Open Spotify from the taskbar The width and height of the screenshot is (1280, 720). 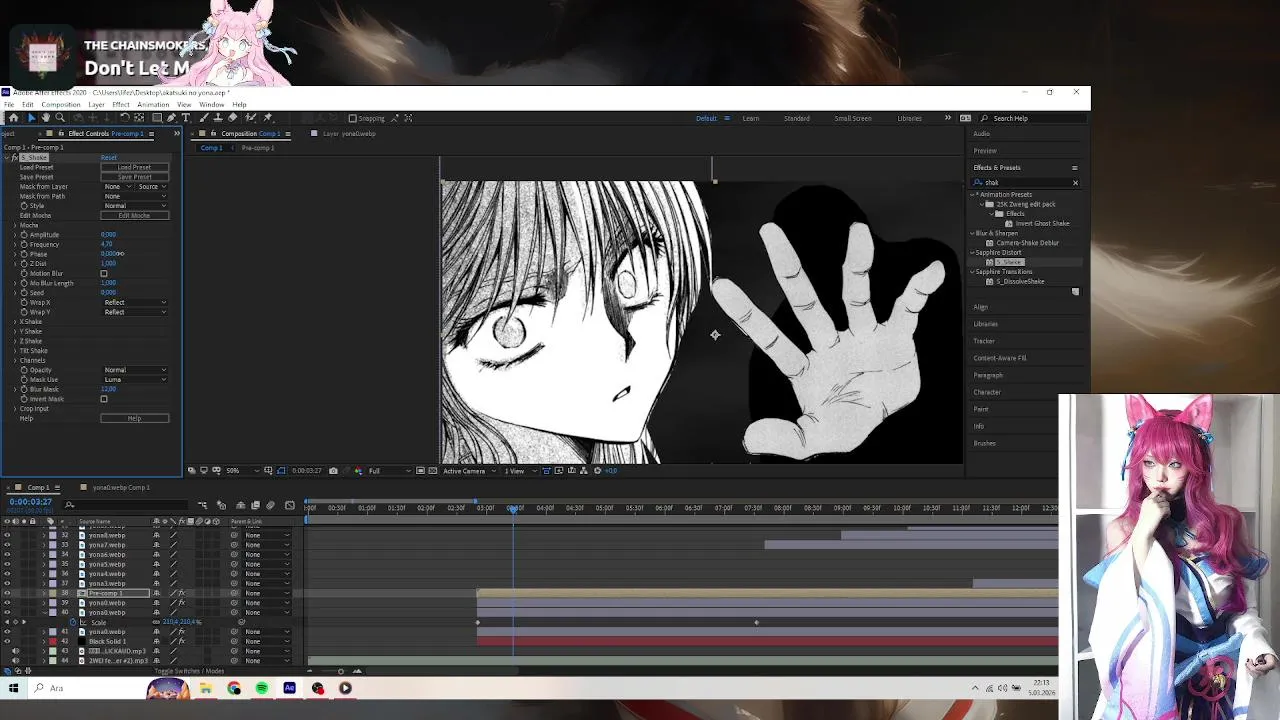click(x=262, y=688)
